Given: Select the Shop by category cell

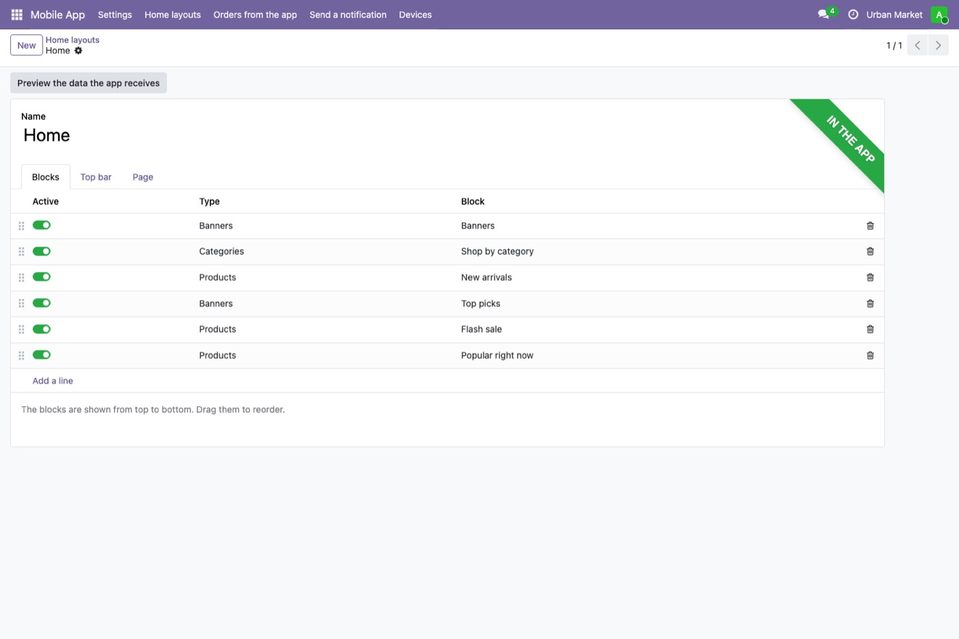Looking at the screenshot, I should click(497, 251).
